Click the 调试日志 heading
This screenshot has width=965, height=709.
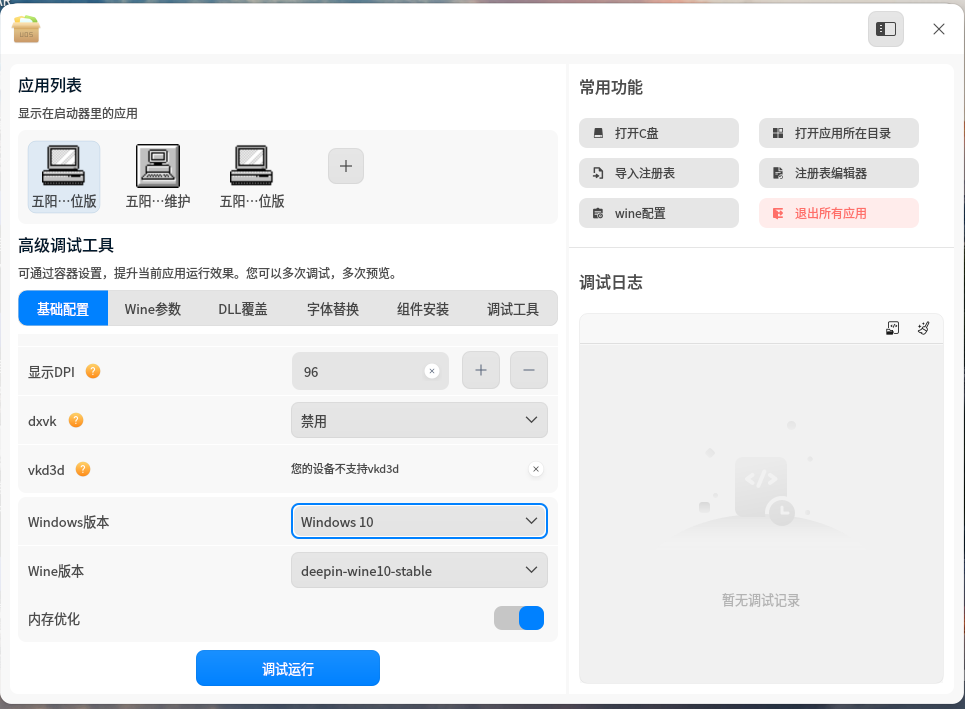tap(611, 282)
